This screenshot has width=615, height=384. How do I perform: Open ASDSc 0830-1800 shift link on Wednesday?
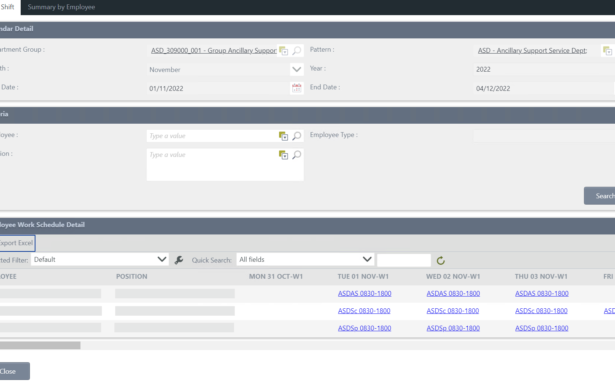(x=453, y=311)
